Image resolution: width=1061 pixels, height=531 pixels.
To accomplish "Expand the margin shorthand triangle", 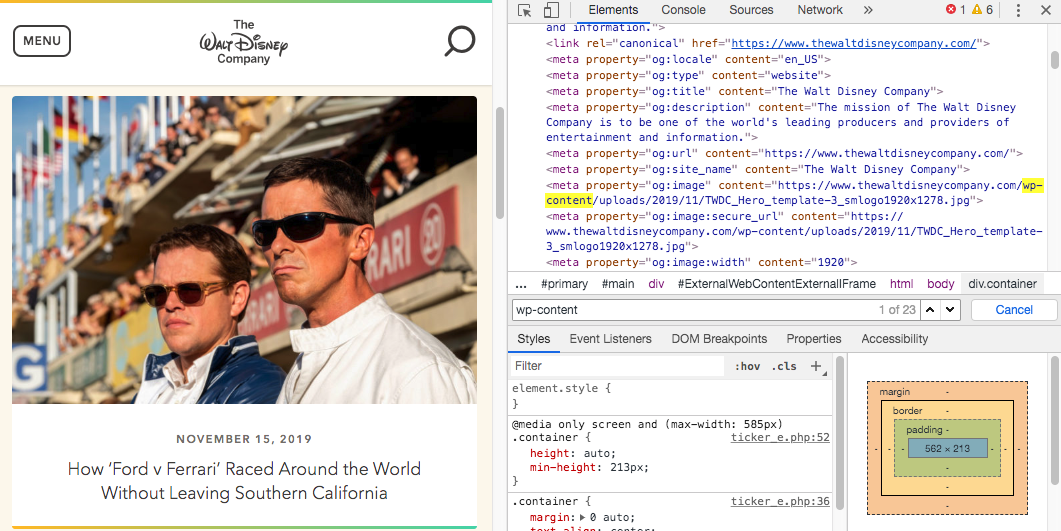I will click(584, 517).
